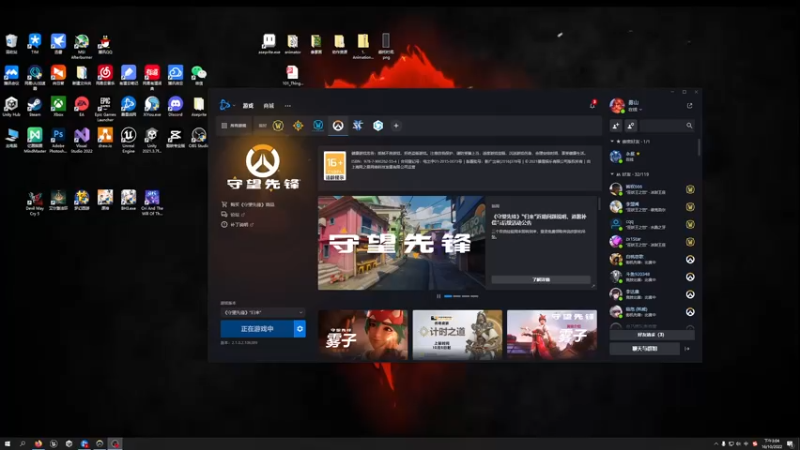Open game settings gear beside play button

pos(300,329)
